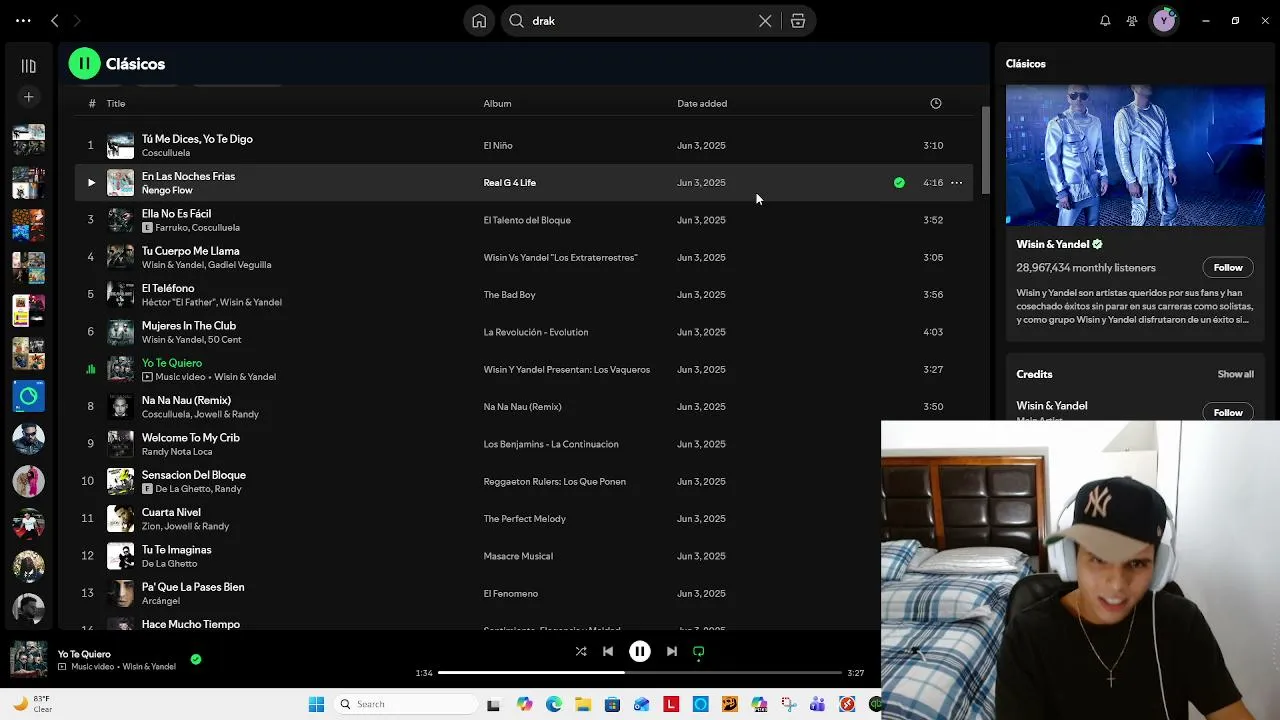Screen dimensions: 1280x720
Task: Follow Wisin & Yandel in Credits list
Action: pyautogui.click(x=1228, y=412)
